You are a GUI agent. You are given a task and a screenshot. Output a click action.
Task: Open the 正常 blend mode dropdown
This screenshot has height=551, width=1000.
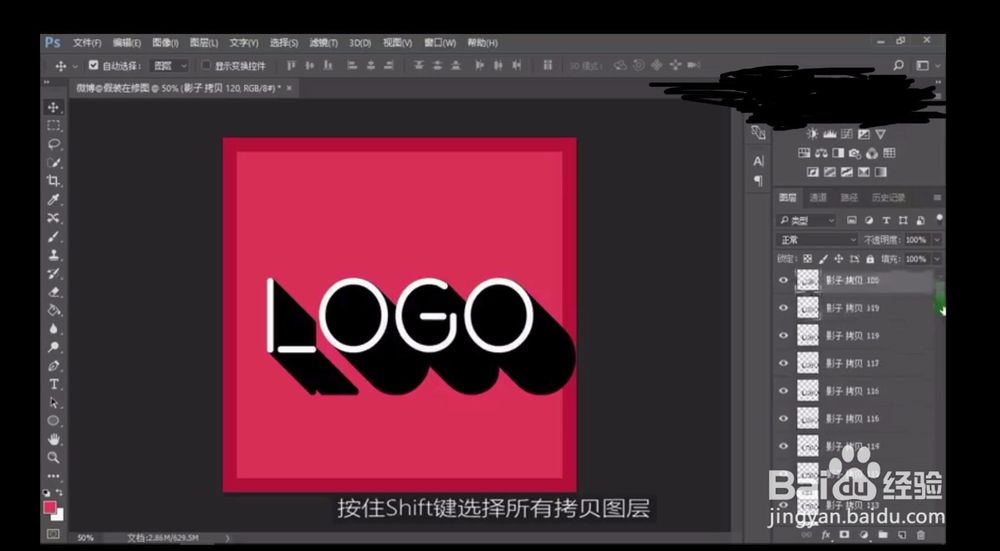click(818, 240)
